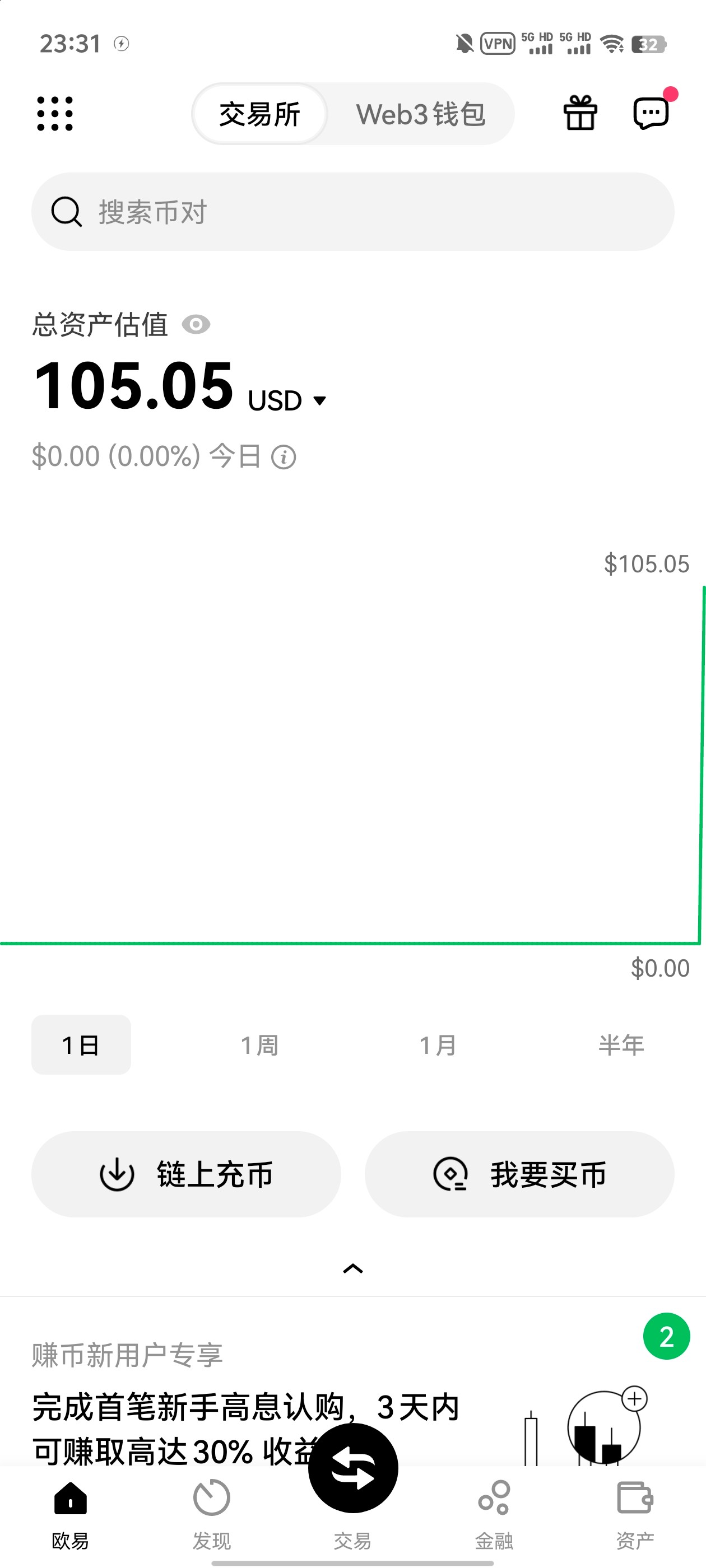
Task: Tap the central swap trade button
Action: (352, 1468)
